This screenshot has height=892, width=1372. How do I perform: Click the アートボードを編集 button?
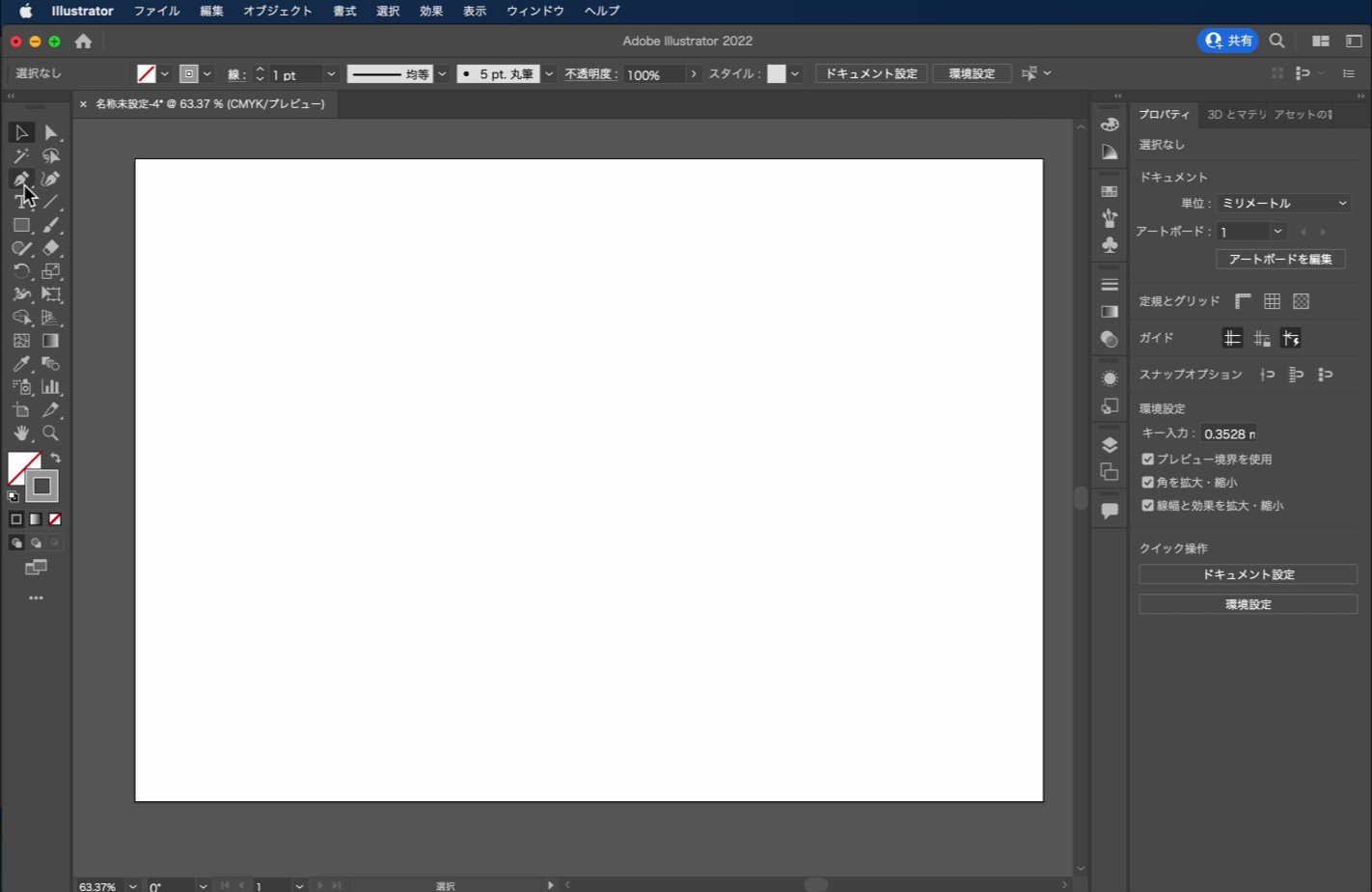(1280, 259)
